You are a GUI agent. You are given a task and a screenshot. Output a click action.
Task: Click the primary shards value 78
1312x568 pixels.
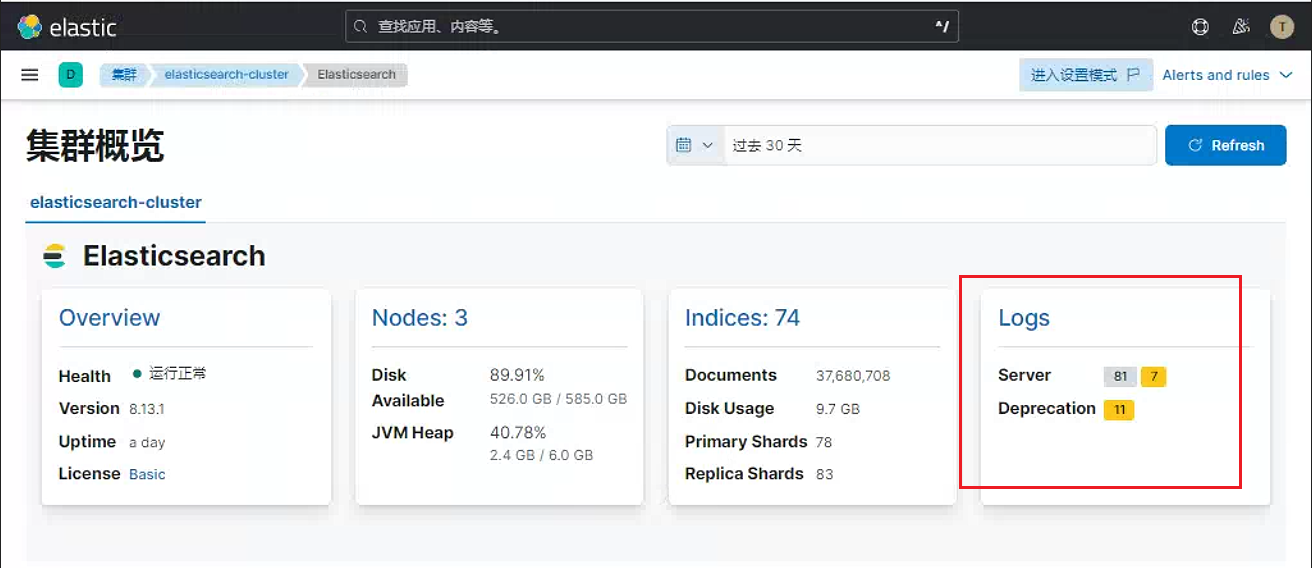824,442
